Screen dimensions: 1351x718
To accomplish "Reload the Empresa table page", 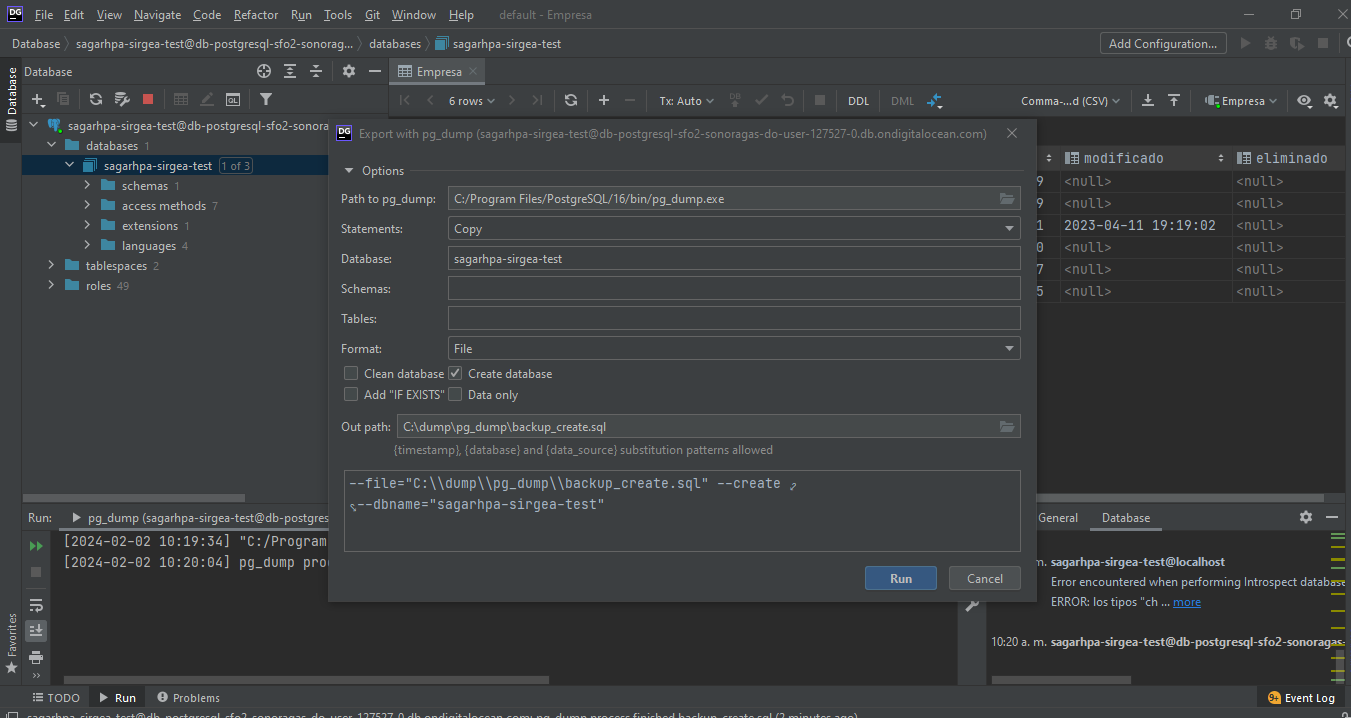I will pos(570,100).
